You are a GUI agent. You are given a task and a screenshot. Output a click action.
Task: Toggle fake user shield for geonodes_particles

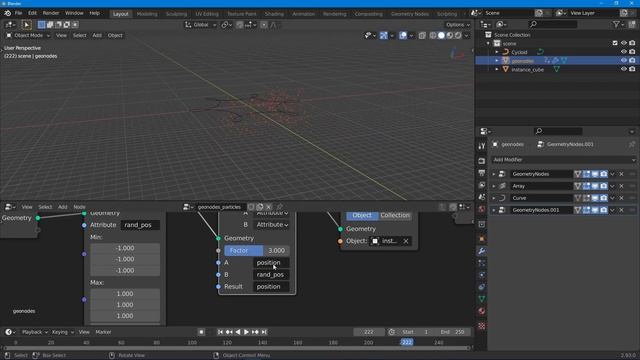[x=251, y=207]
